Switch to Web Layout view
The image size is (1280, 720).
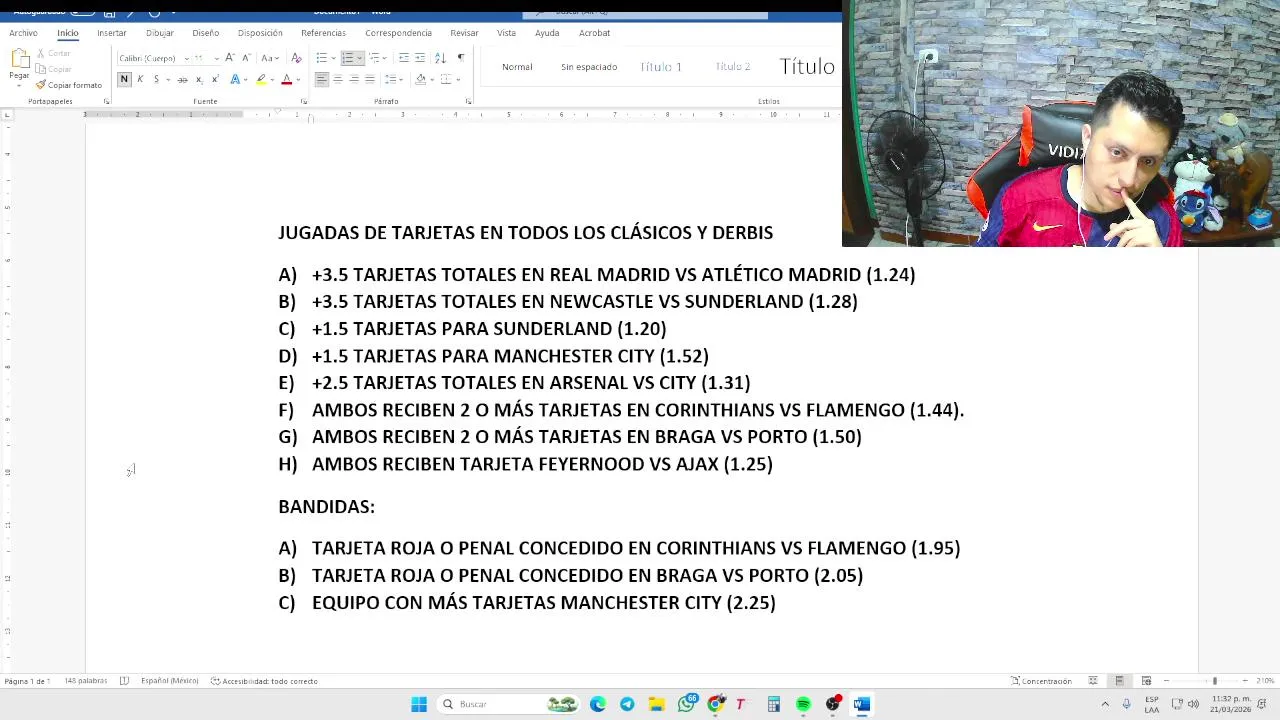pos(1146,681)
